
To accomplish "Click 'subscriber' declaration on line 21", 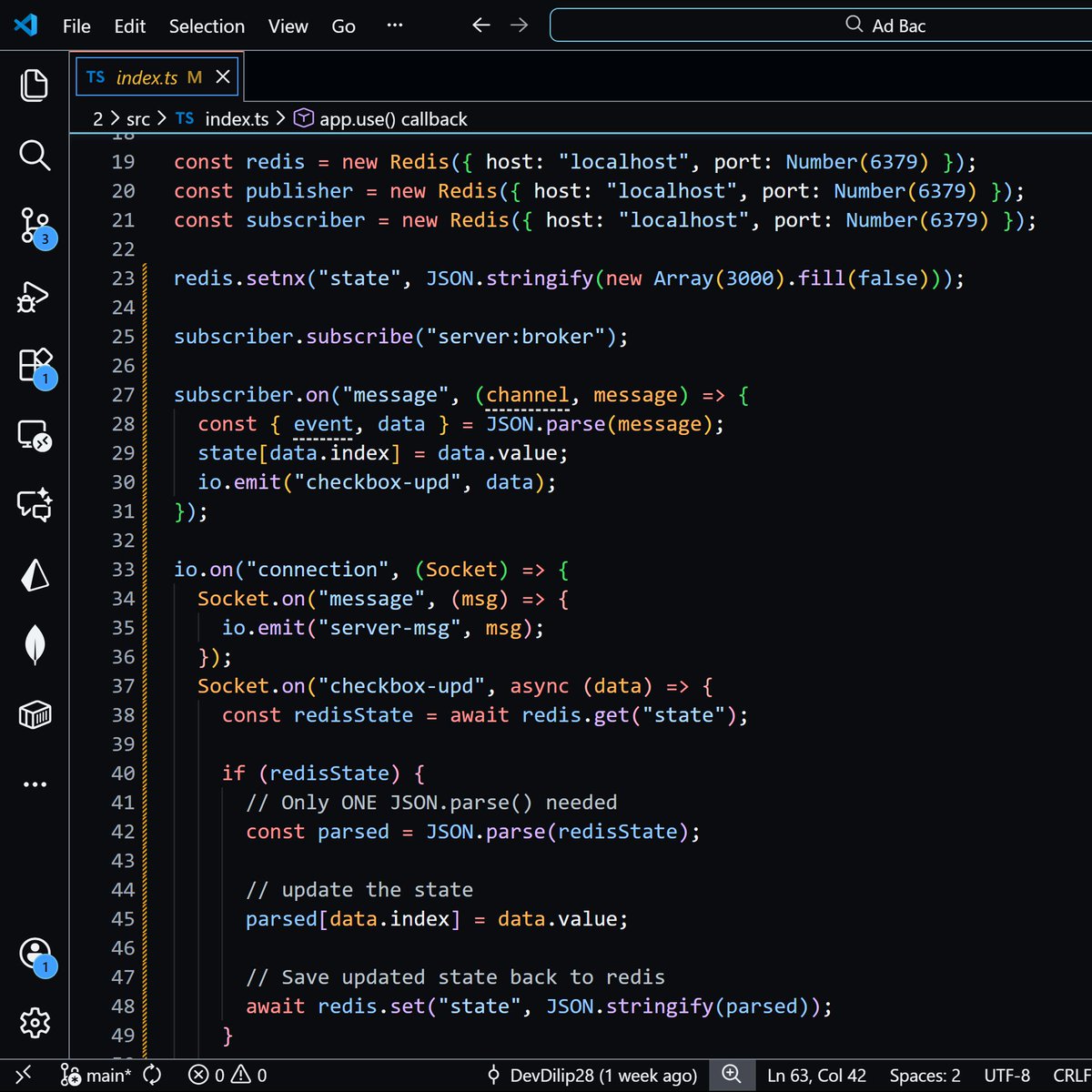I will tap(306, 220).
